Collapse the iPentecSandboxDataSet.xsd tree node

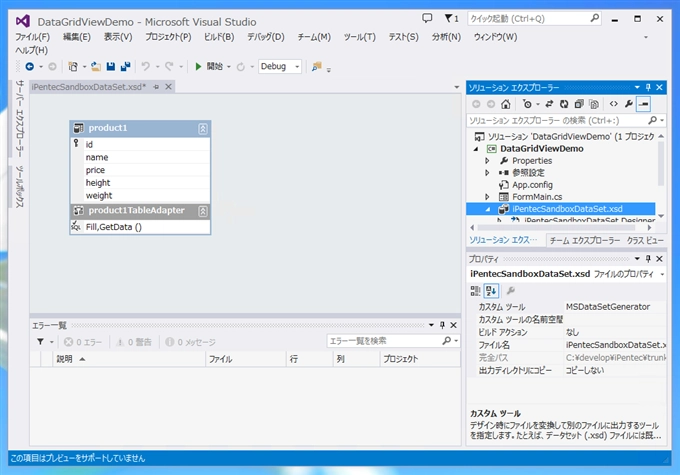click(488, 209)
